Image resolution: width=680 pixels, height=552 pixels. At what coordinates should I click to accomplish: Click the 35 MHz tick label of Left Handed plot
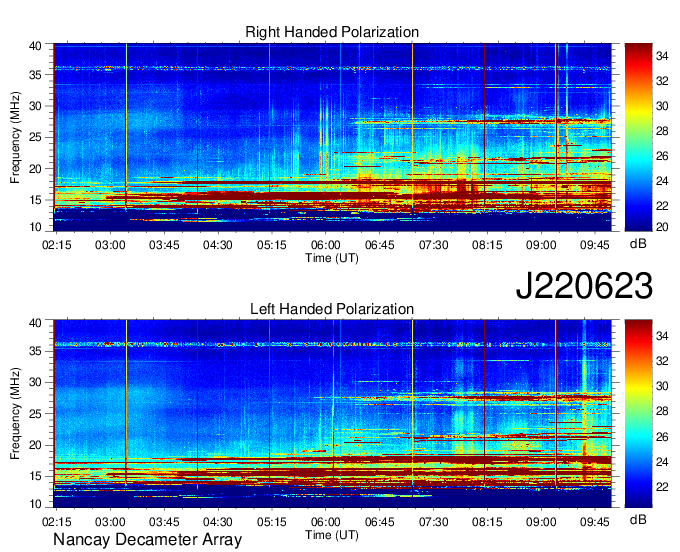(36, 351)
